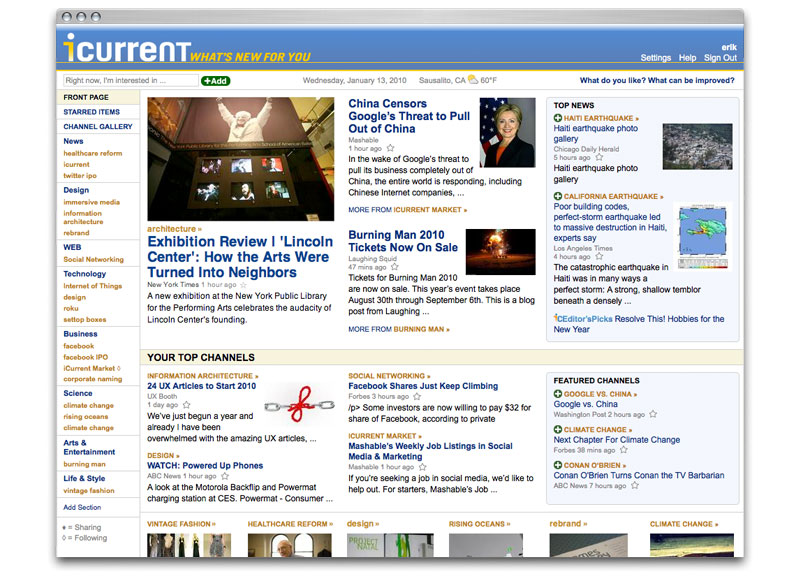Expand More From iCurrent Market link

407,210
